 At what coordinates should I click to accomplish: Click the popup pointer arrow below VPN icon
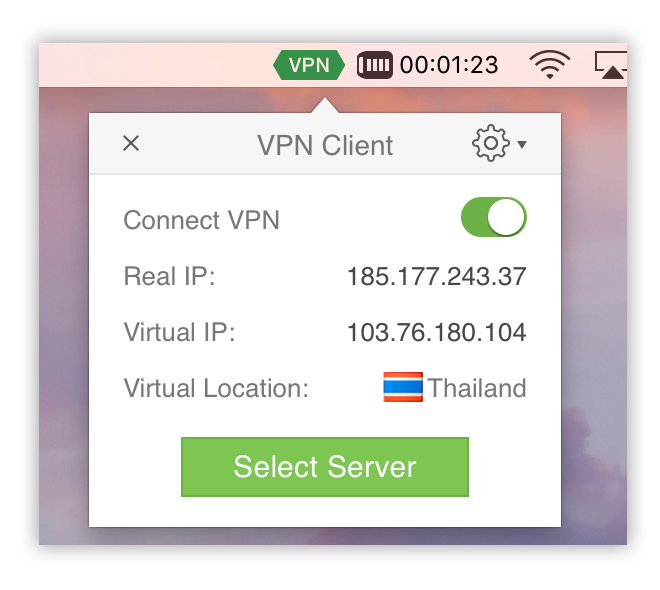point(325,105)
